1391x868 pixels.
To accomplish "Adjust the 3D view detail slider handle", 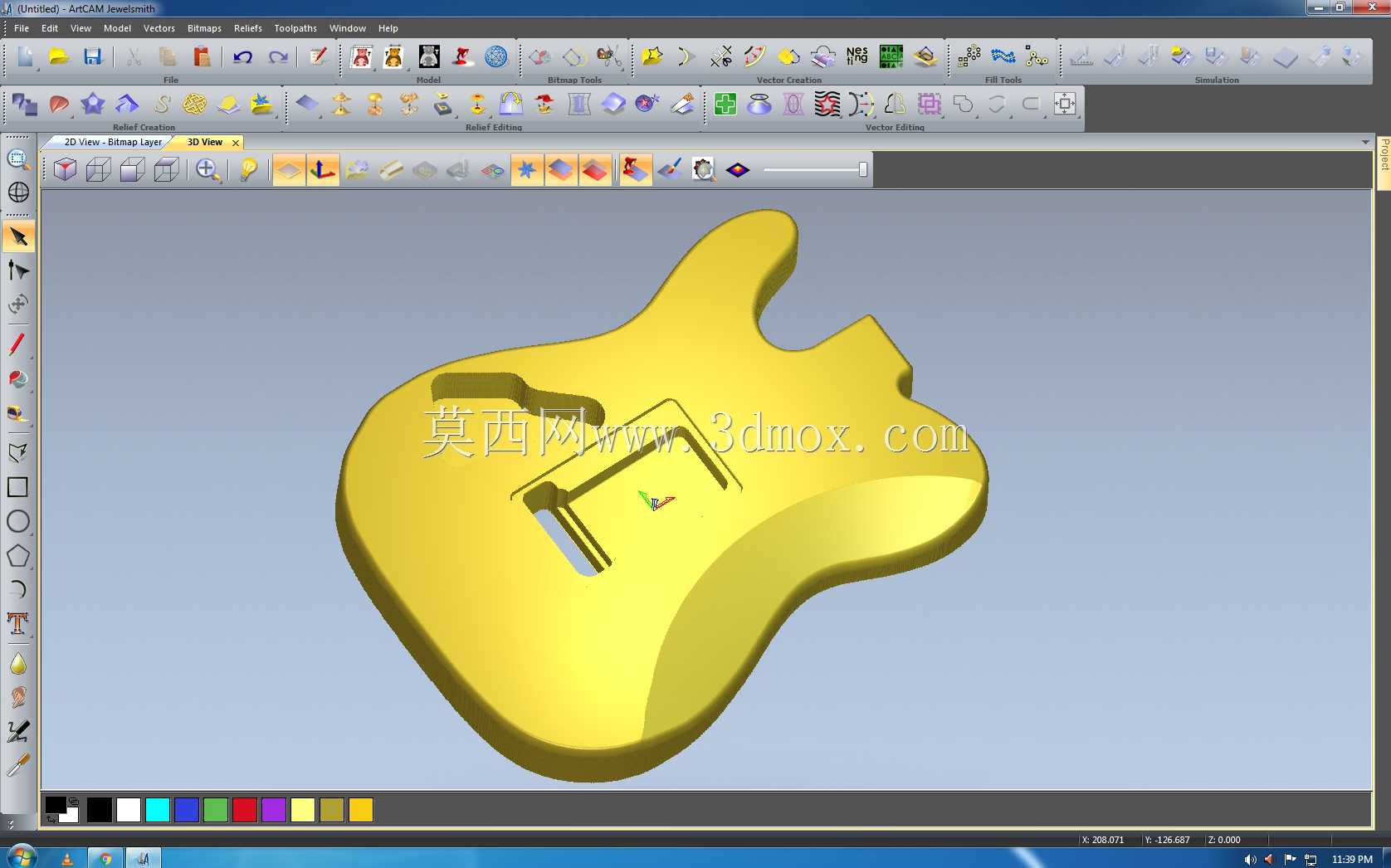I will [863, 170].
